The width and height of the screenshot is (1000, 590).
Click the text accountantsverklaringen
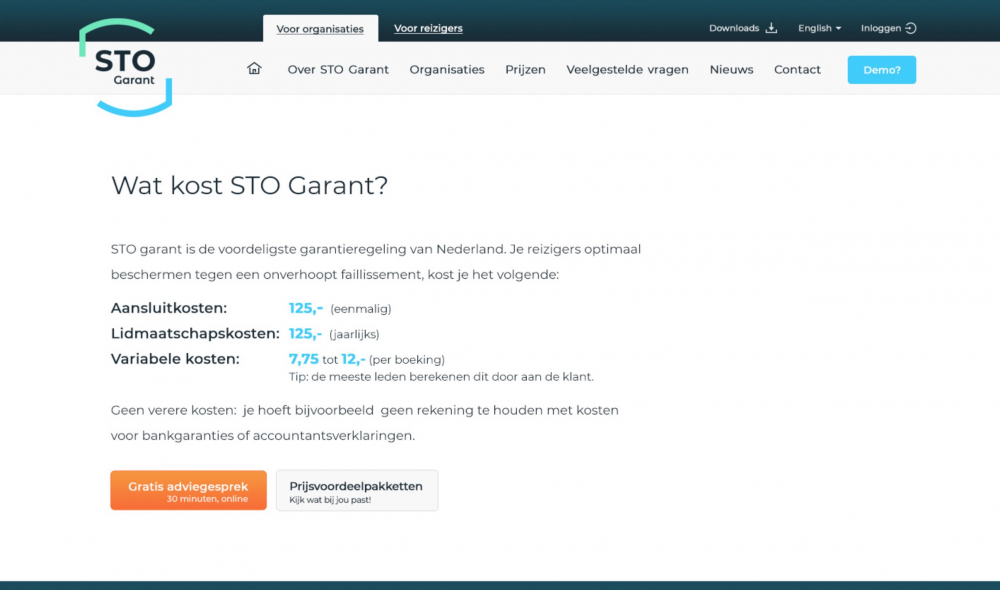[334, 436]
